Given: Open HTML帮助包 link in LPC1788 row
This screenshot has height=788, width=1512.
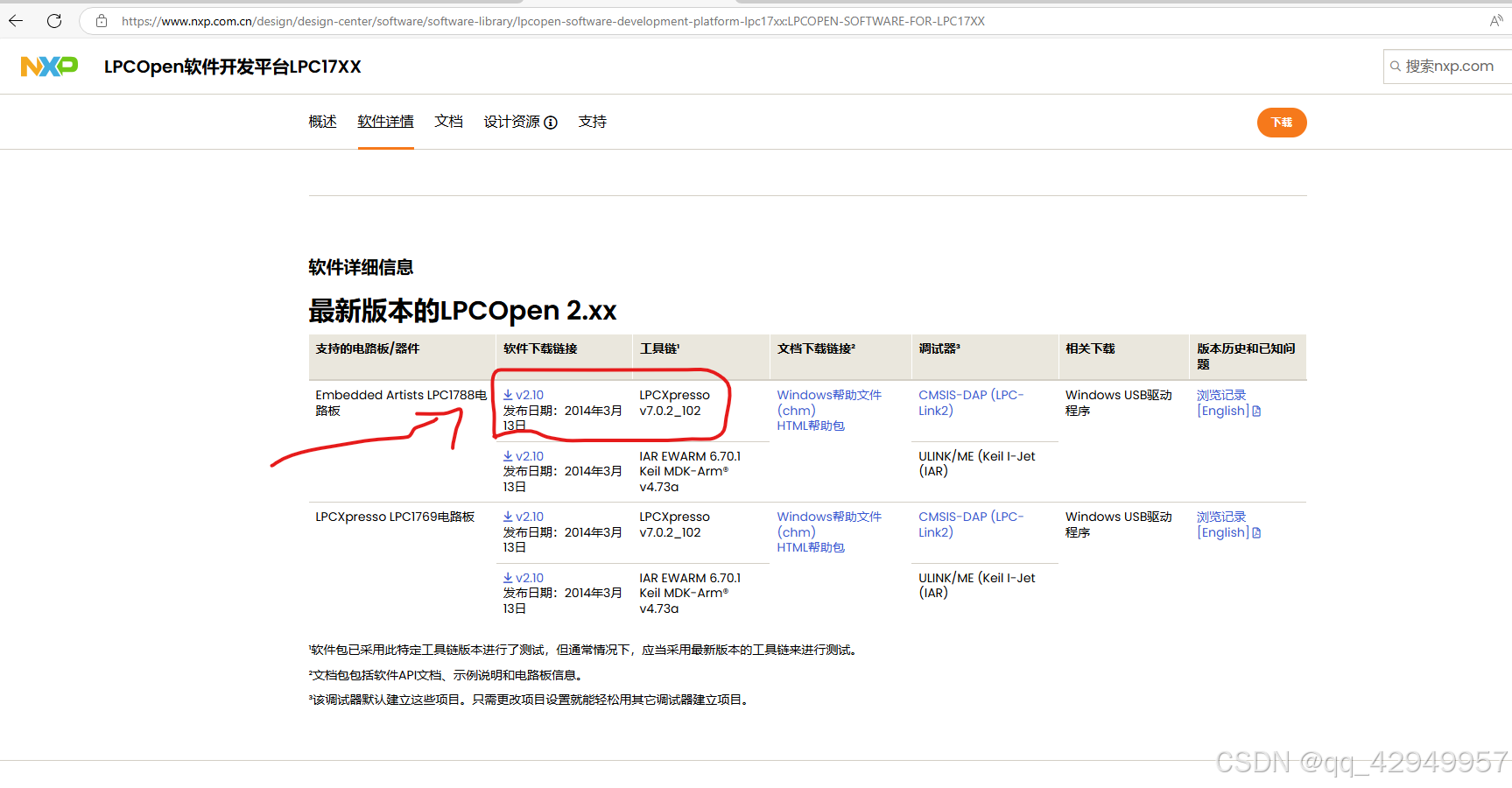Looking at the screenshot, I should [x=811, y=426].
